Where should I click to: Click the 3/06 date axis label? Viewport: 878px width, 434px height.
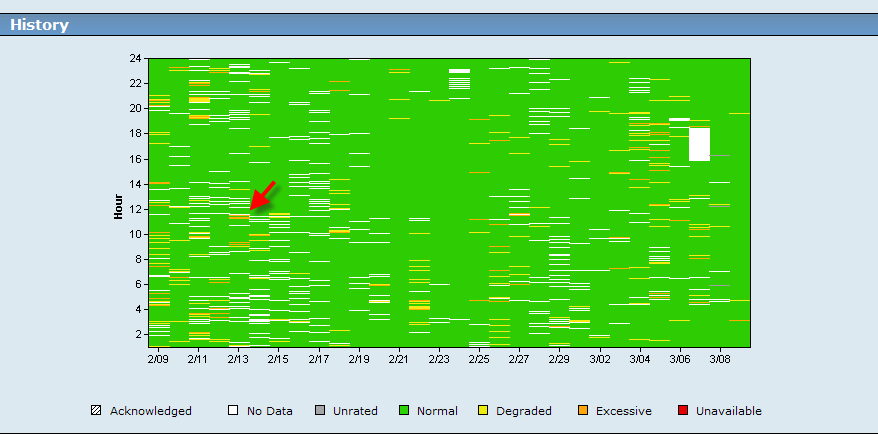click(x=680, y=358)
